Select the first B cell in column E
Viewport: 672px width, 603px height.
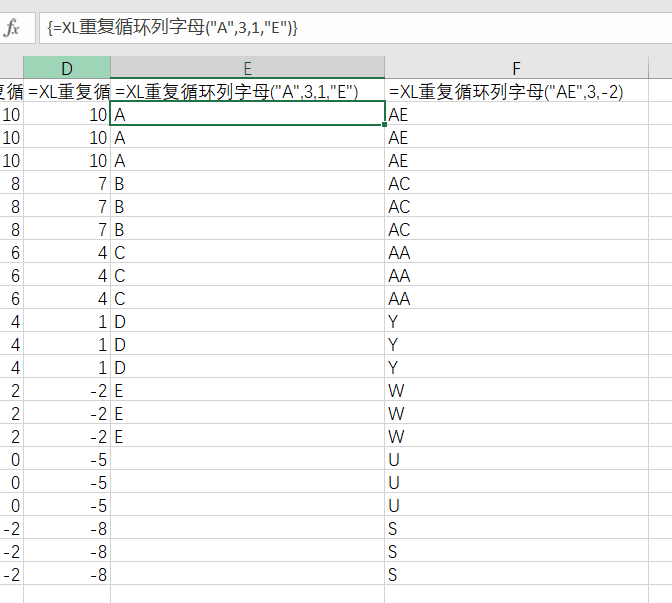[x=247, y=183]
